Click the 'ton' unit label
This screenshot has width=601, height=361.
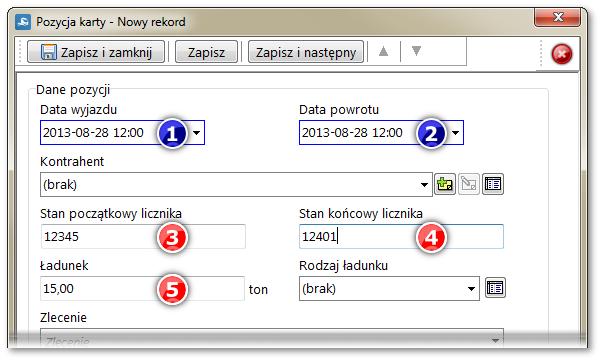coord(258,289)
